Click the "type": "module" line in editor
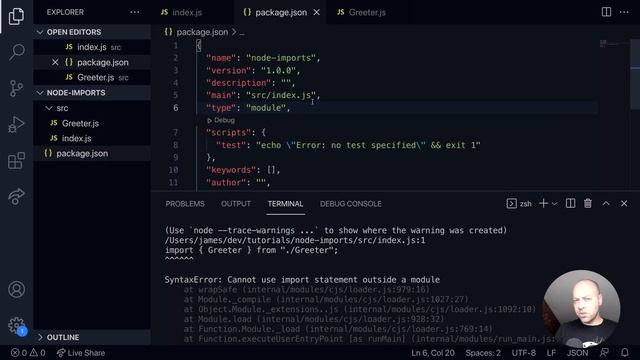 (248, 108)
